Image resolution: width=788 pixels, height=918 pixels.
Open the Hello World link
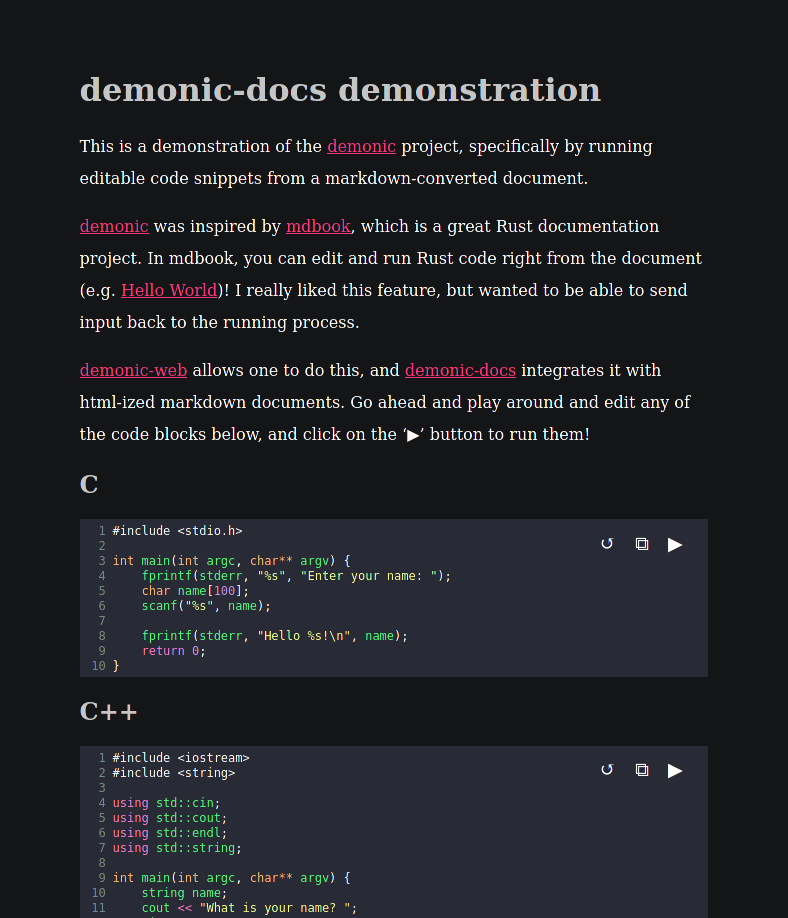click(169, 290)
